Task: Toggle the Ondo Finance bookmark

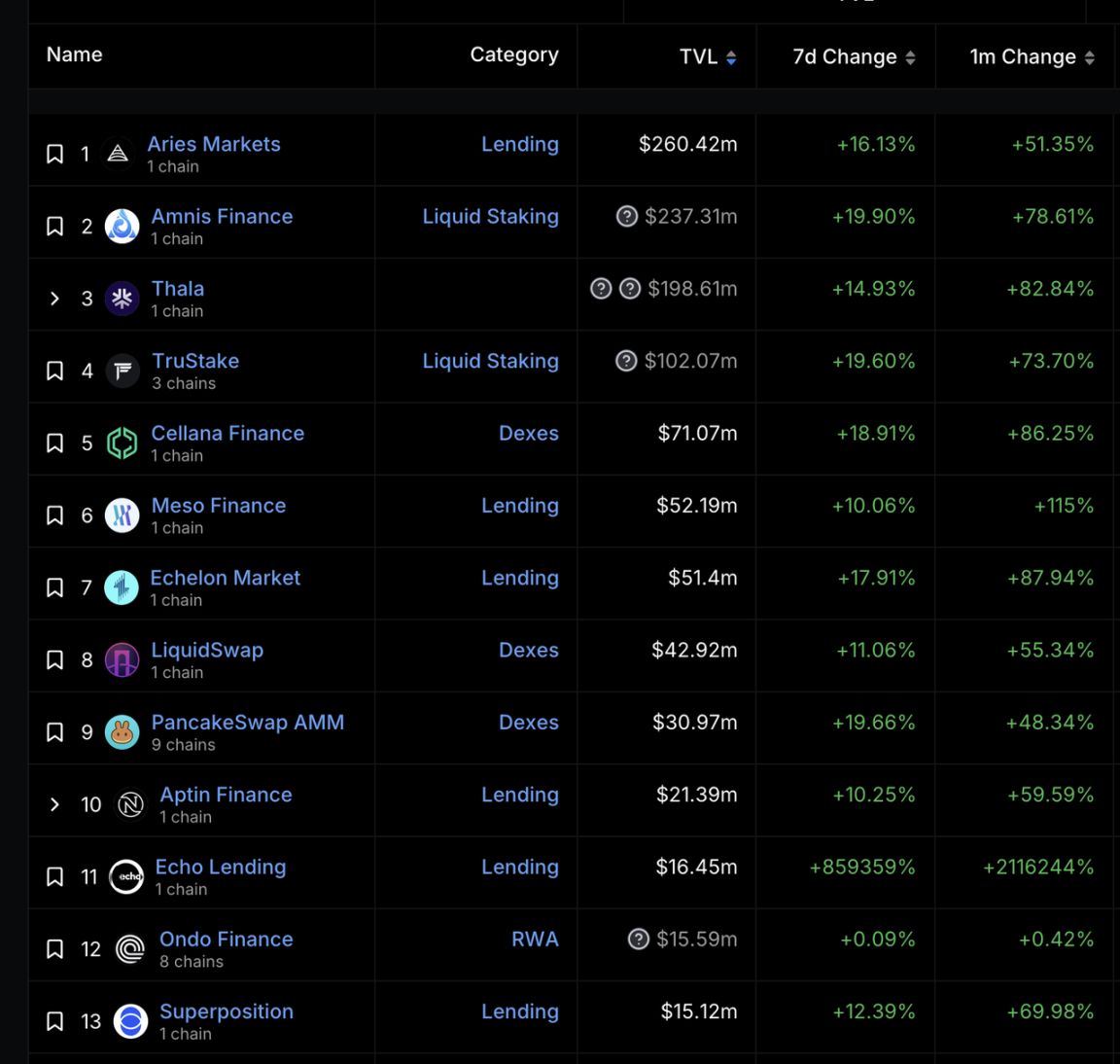Action: tap(55, 949)
